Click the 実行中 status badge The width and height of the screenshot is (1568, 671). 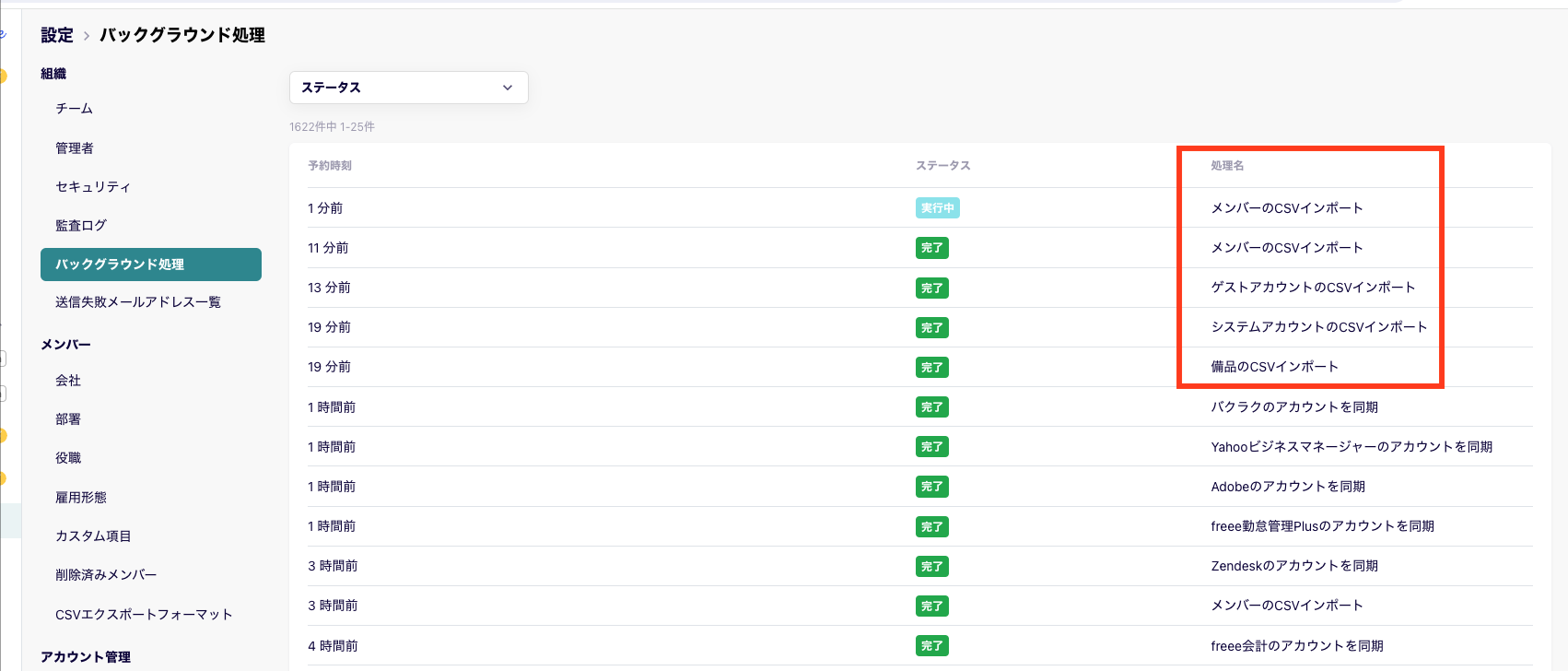pyautogui.click(x=937, y=208)
